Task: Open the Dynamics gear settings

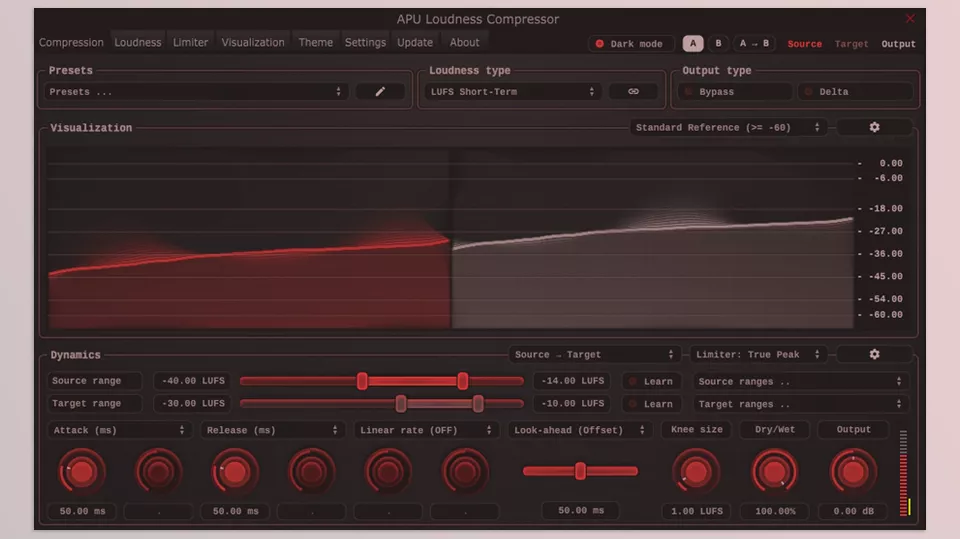Action: pos(874,355)
